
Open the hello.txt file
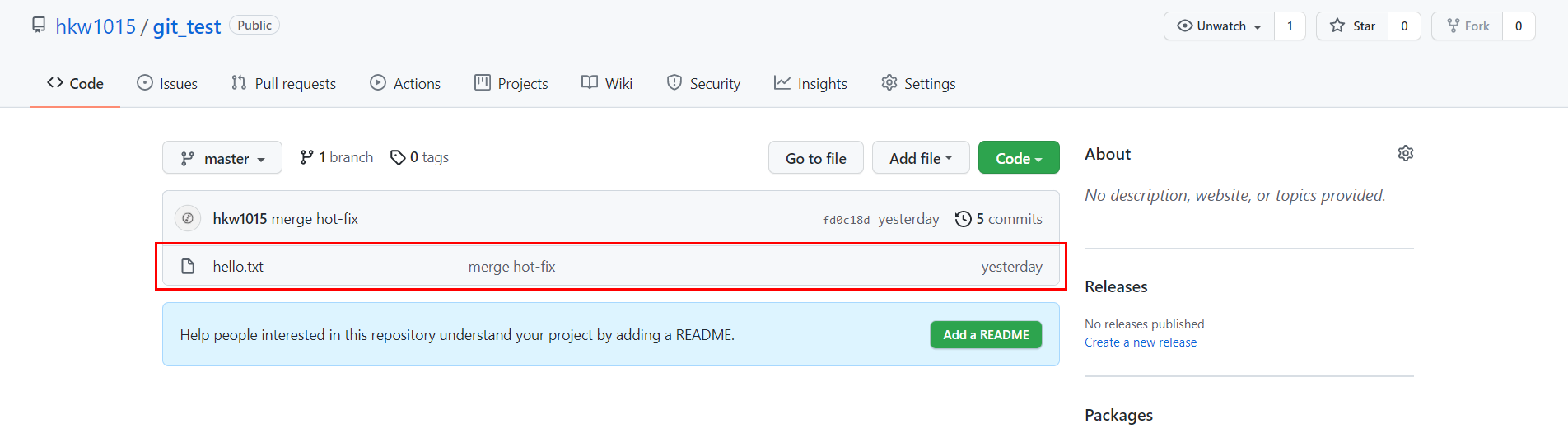[x=238, y=267]
